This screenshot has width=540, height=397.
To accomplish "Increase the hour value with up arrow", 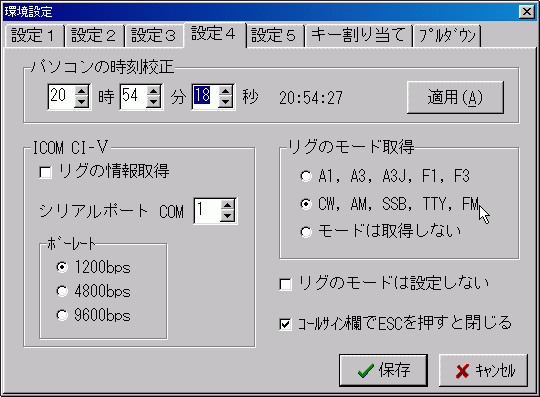I will (x=82, y=91).
